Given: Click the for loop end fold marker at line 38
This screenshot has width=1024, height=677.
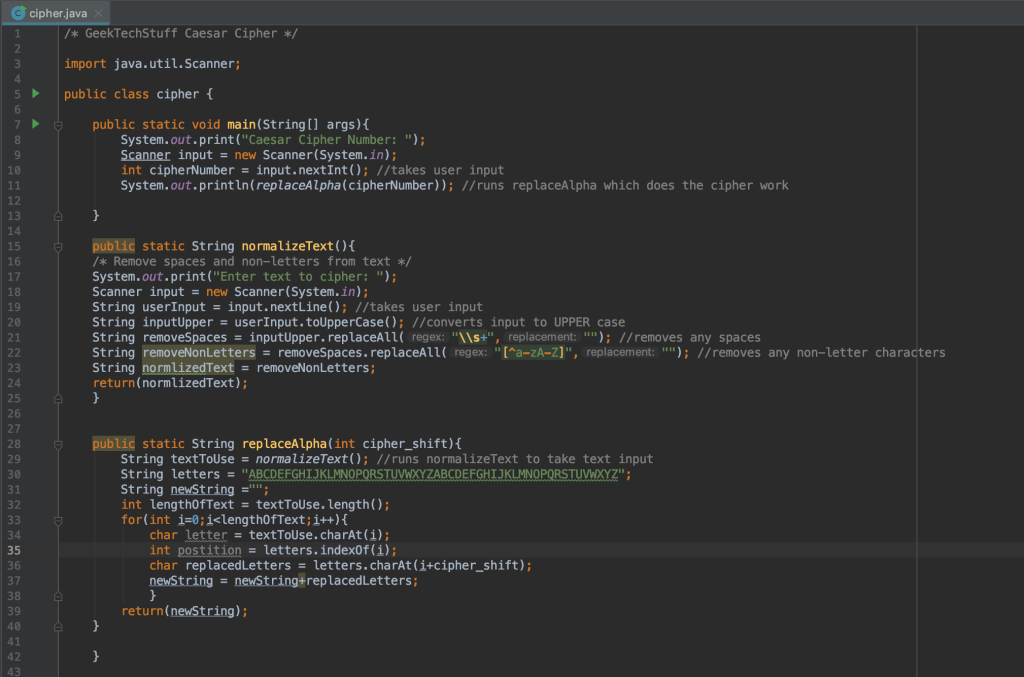Looking at the screenshot, I should click(58, 596).
